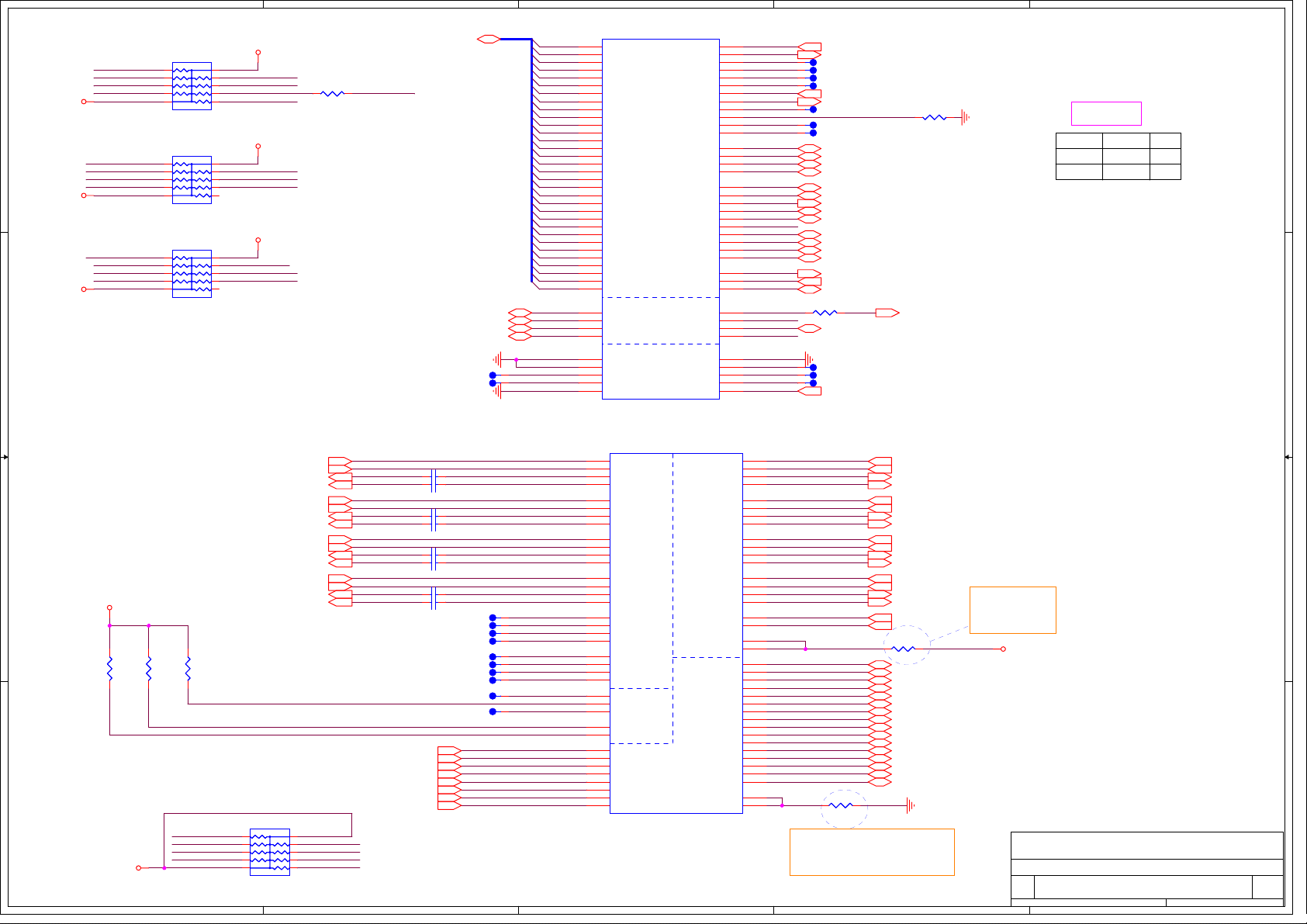The image size is (1307, 924).
Task: Select the series resistor before the upper IC's far-right output port
Action: click(x=825, y=313)
